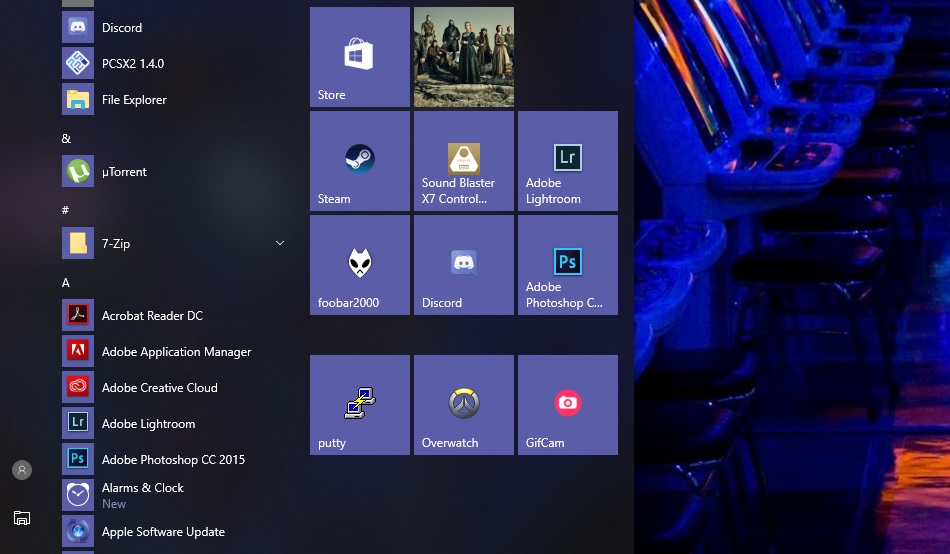Open the Discord tile
The width and height of the screenshot is (950, 554).
point(464,265)
